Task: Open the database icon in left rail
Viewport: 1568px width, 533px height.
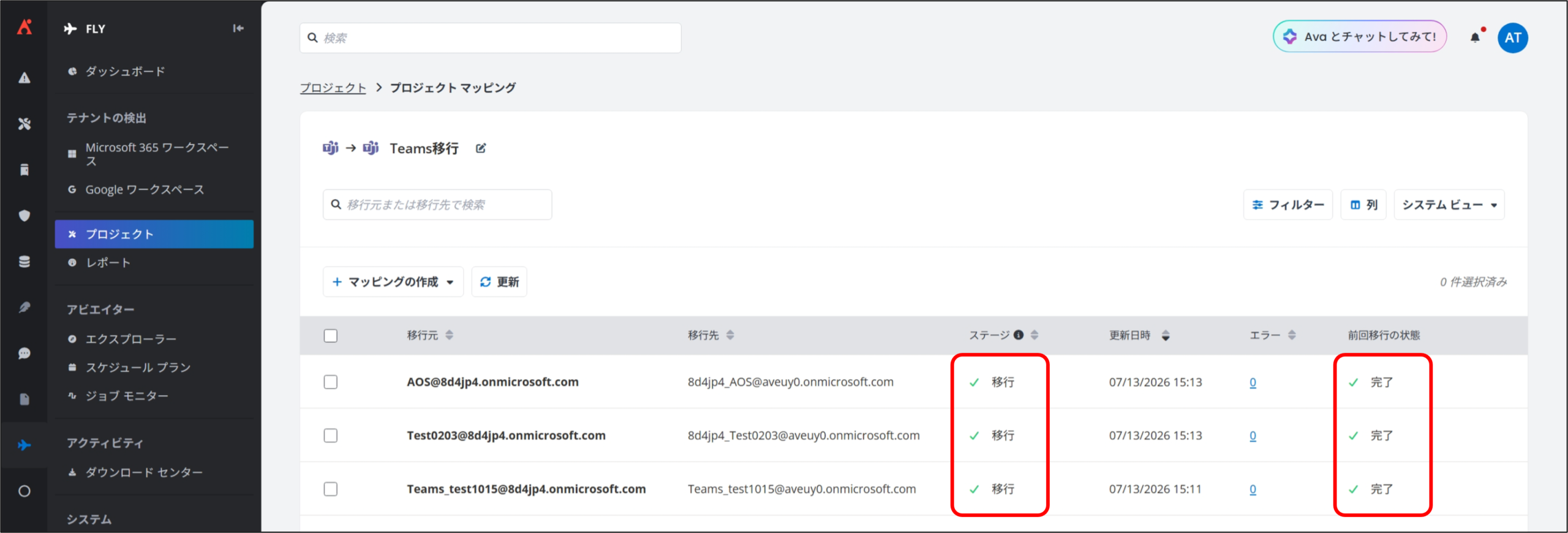Action: coord(24,262)
